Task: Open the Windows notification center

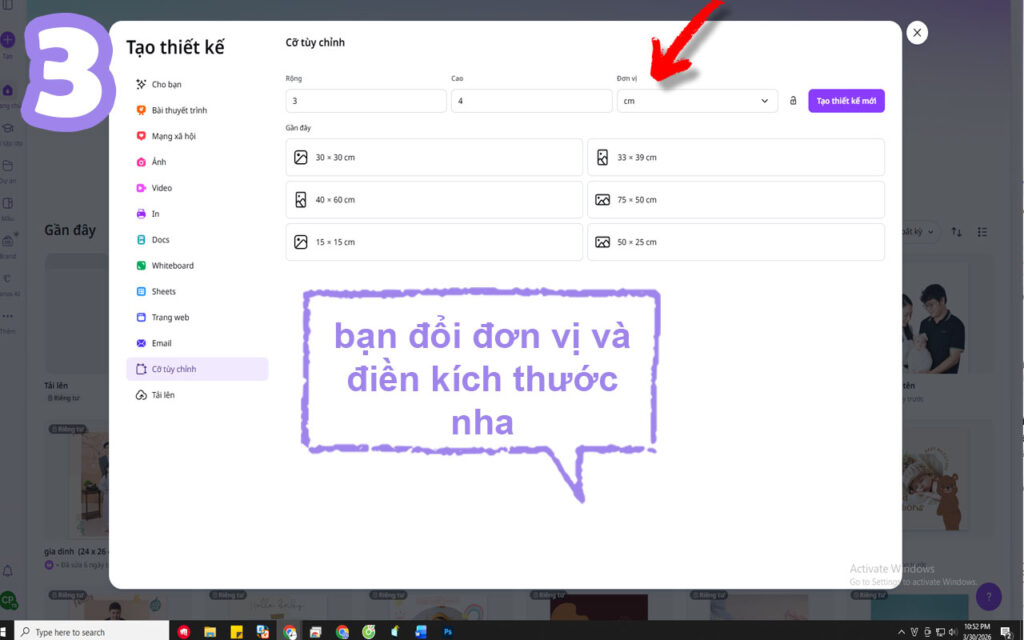Action: coord(1006,632)
